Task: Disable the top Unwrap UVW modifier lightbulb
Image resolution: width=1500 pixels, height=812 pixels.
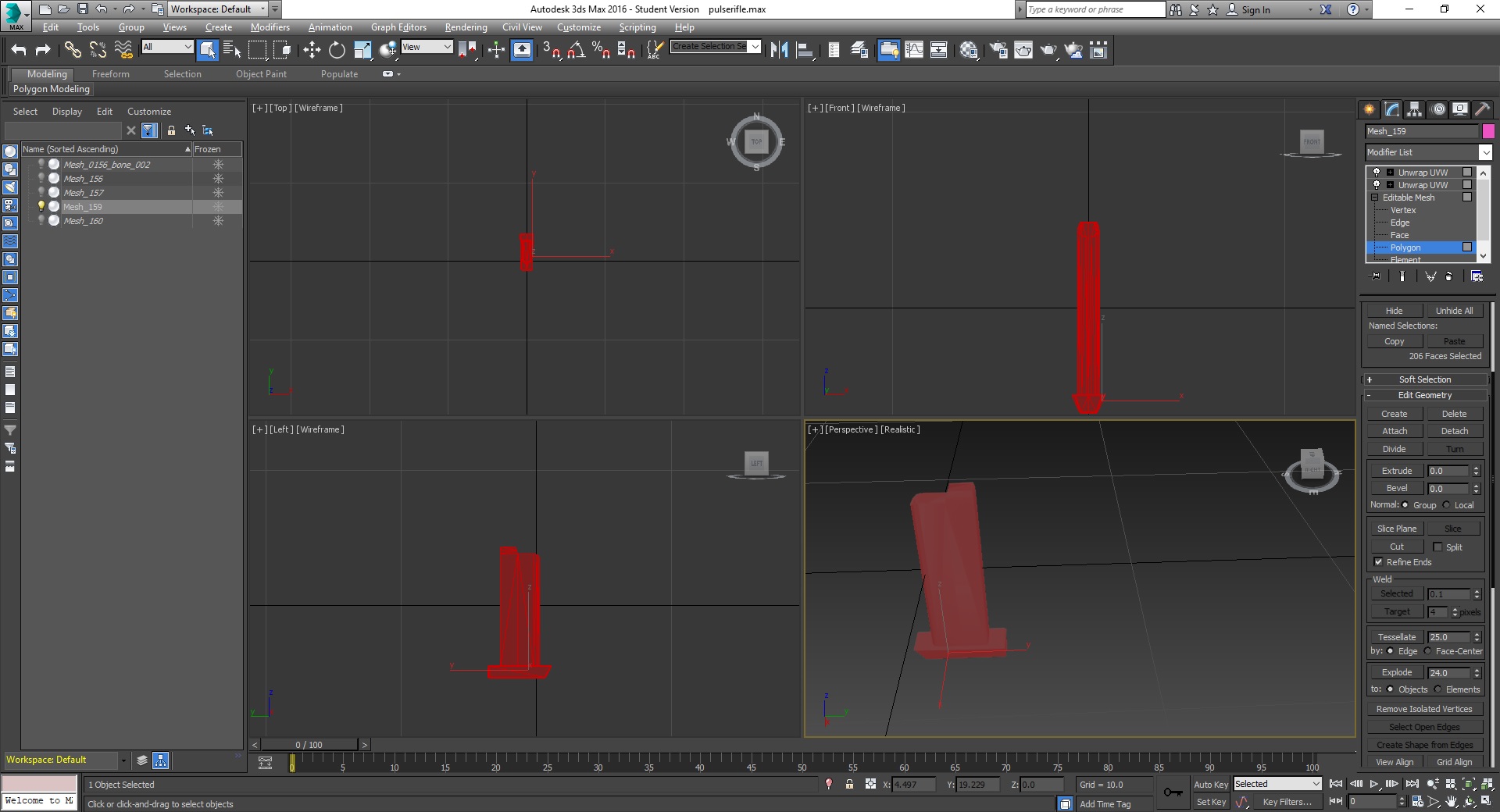Action: click(1377, 172)
